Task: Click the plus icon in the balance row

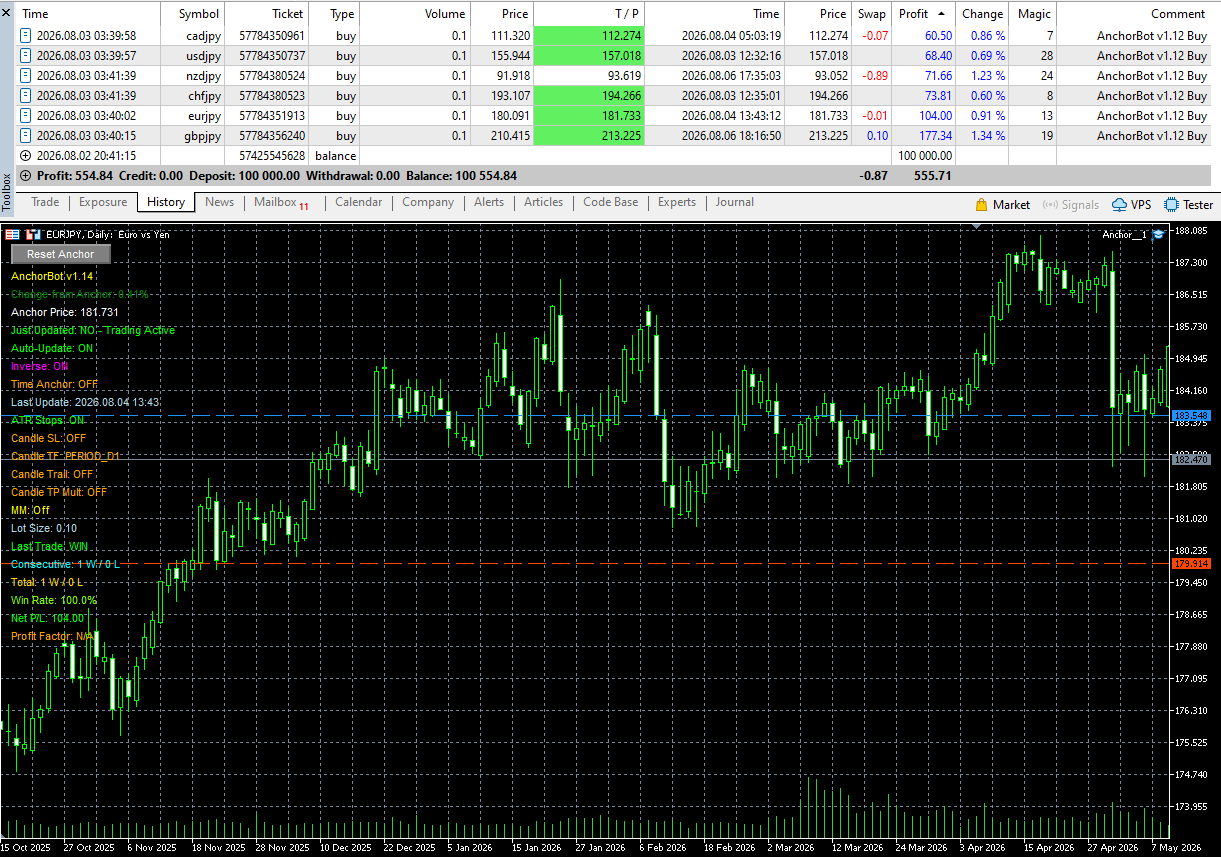Action: click(x=26, y=156)
